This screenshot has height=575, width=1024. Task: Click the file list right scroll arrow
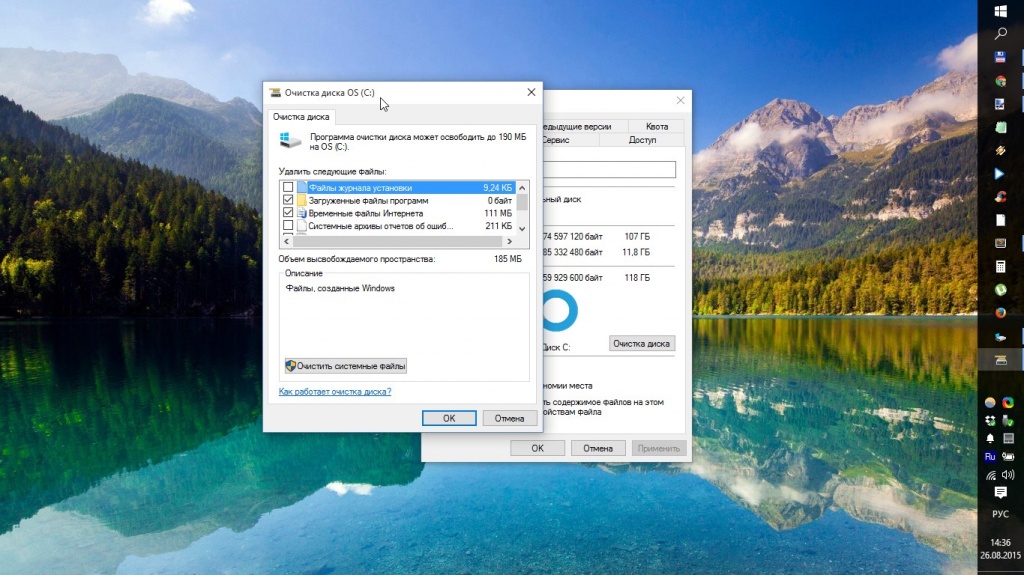(x=509, y=241)
